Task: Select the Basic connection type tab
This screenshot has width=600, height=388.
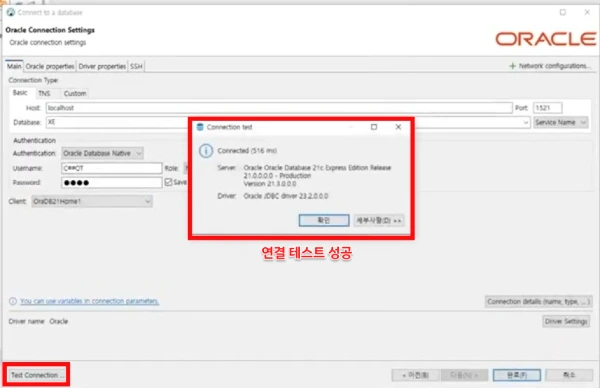Action: 20,93
